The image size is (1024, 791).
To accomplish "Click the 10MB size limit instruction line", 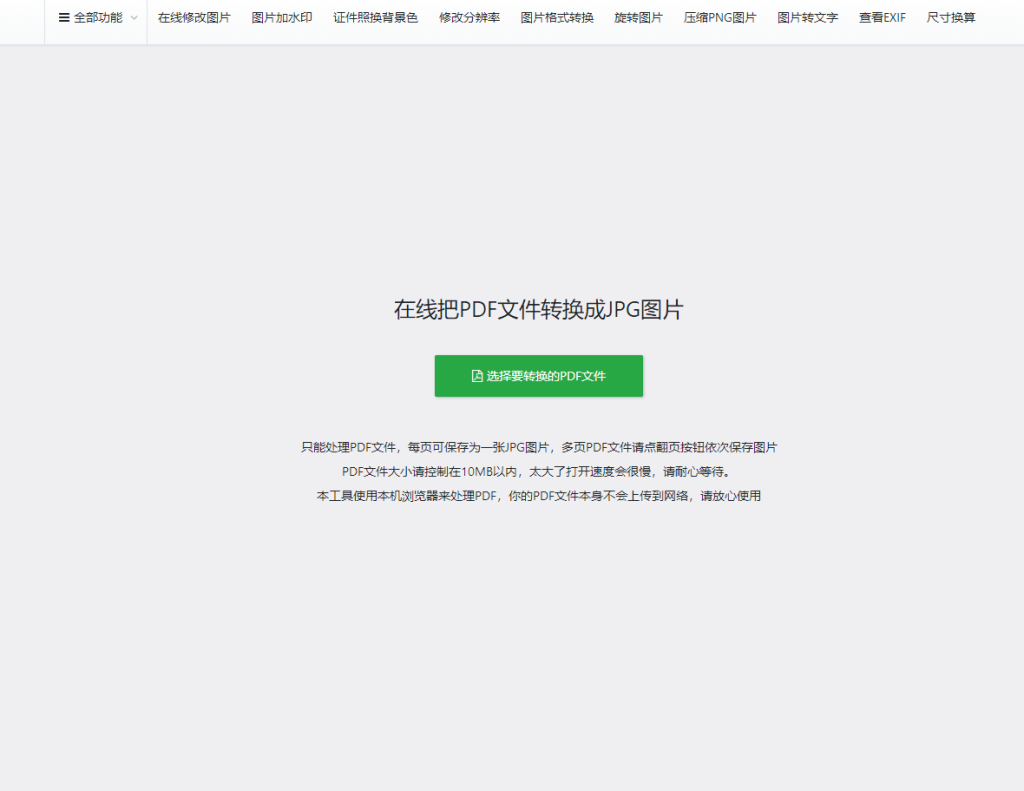I will [x=538, y=470].
